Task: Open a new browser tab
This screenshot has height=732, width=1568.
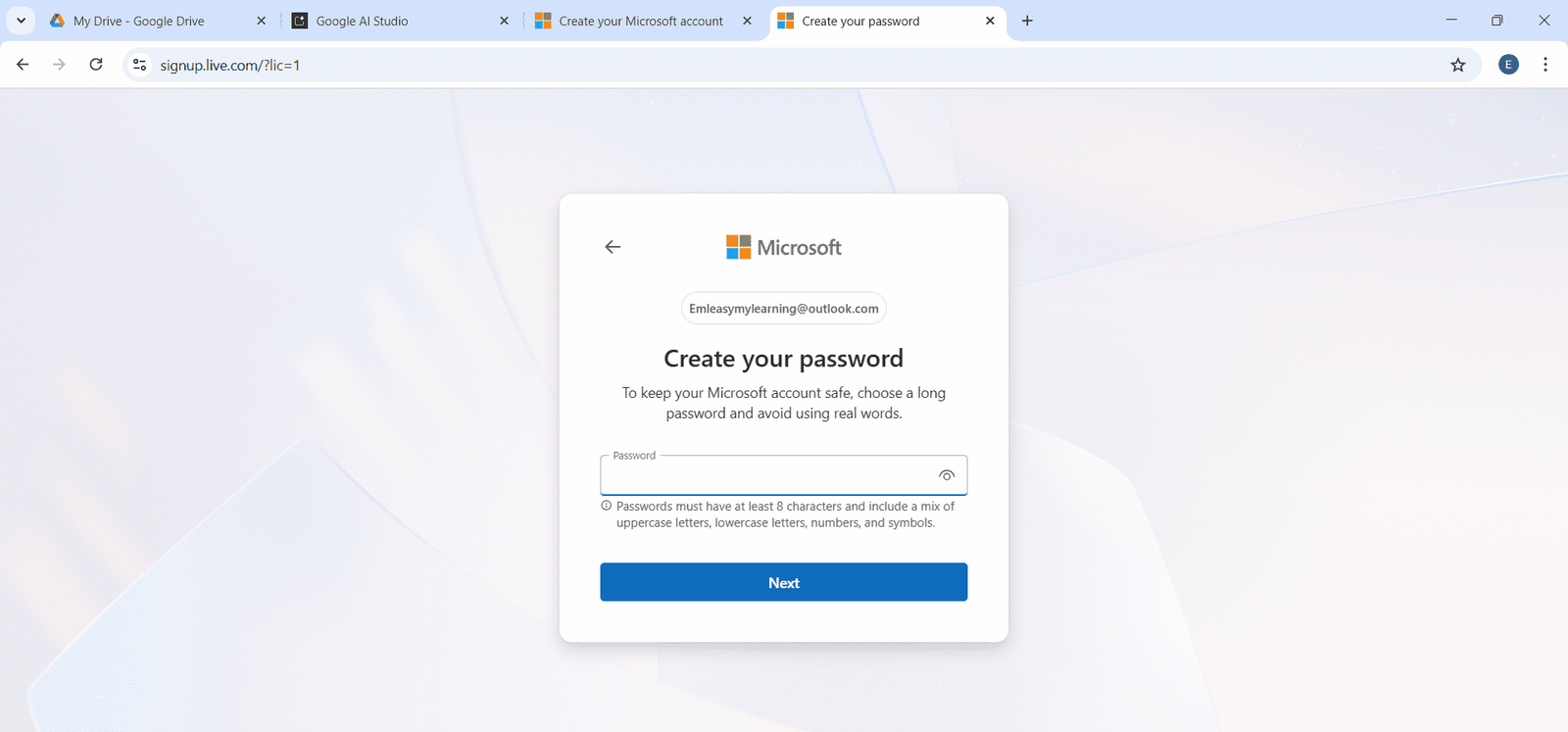Action: (x=1027, y=21)
